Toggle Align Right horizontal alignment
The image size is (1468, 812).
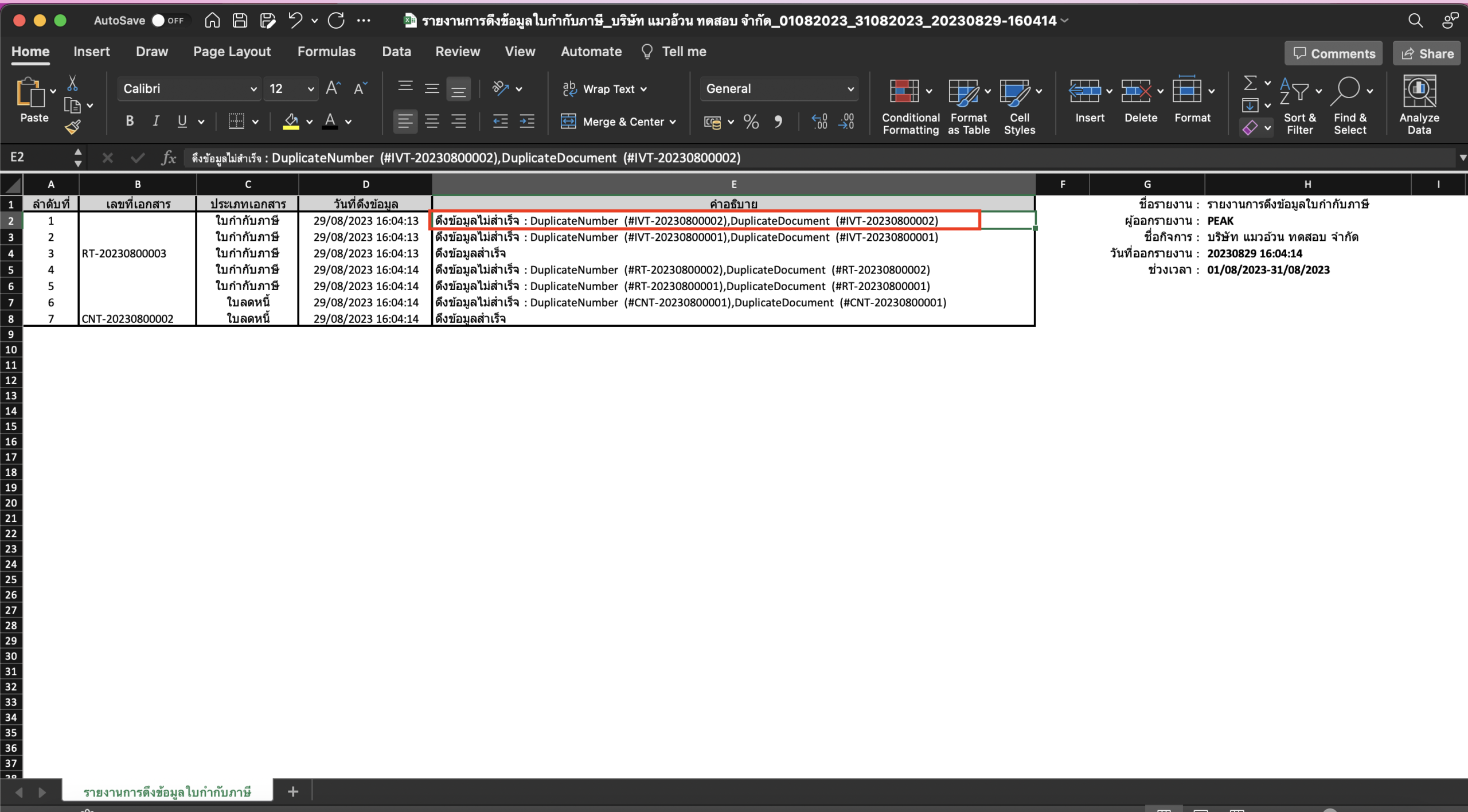point(458,121)
